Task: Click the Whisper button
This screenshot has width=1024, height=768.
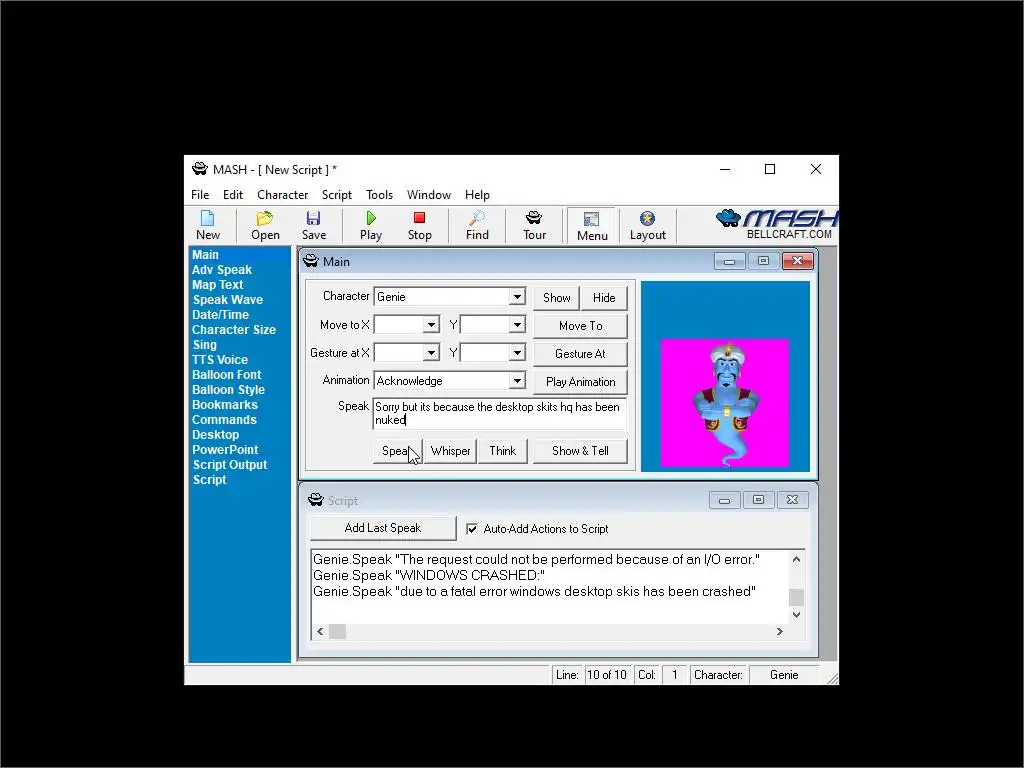Action: (x=450, y=451)
